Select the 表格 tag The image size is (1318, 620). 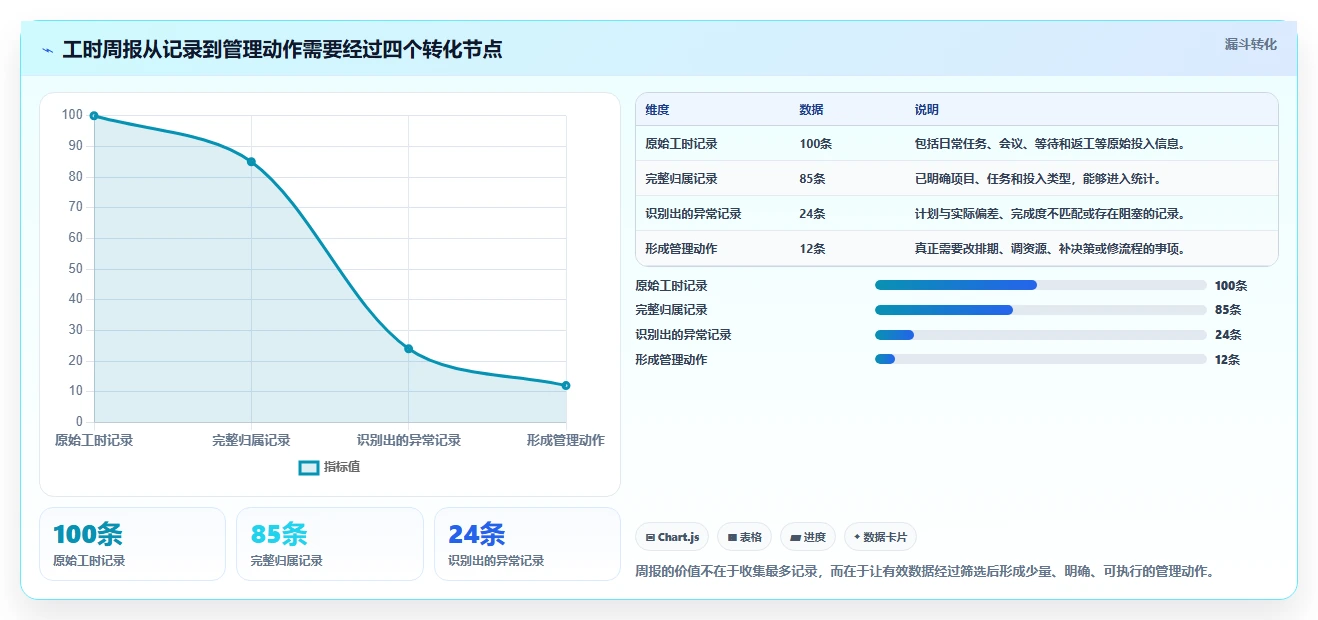pos(744,537)
